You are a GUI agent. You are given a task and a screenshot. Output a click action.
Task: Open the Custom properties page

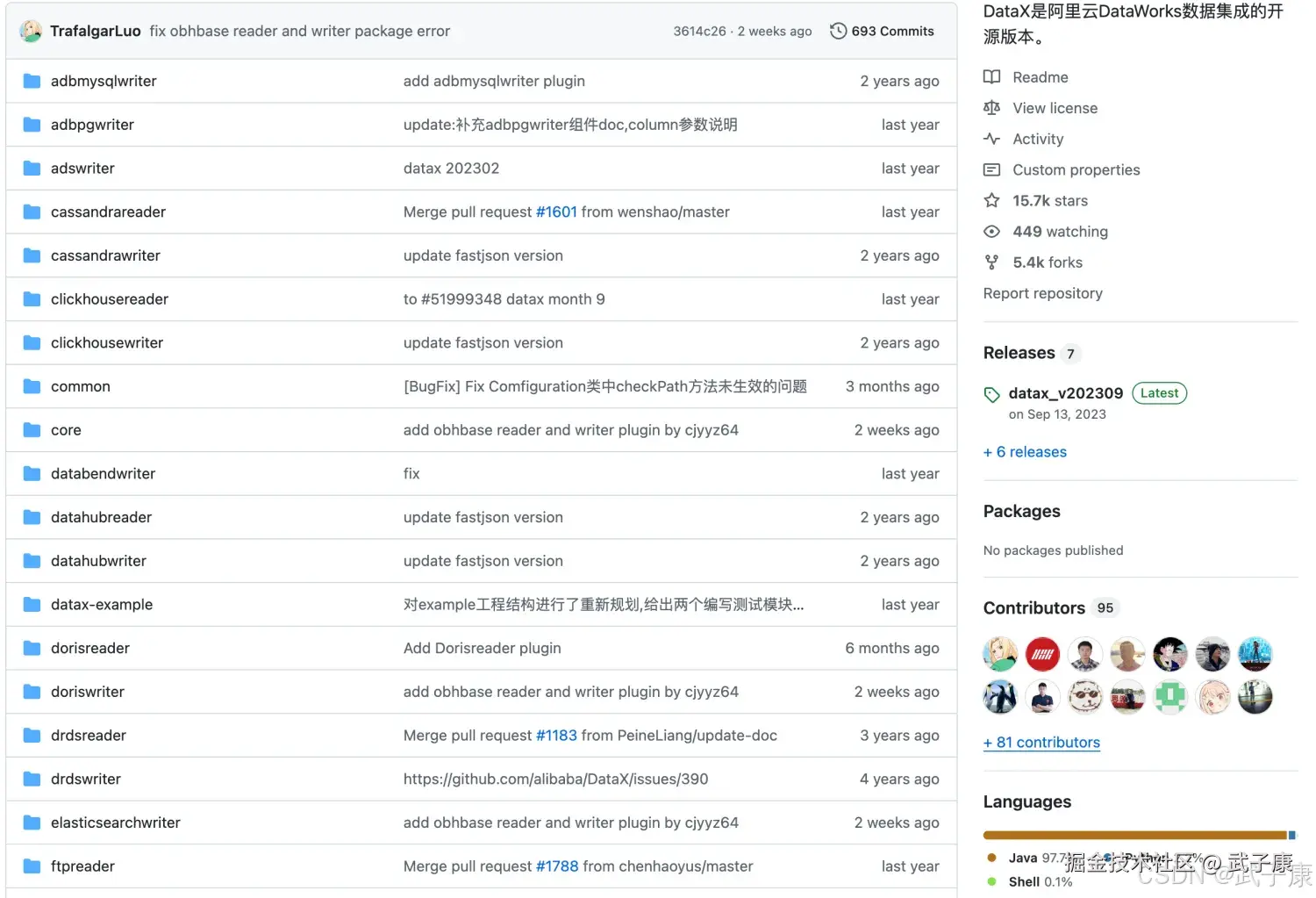(x=1076, y=170)
